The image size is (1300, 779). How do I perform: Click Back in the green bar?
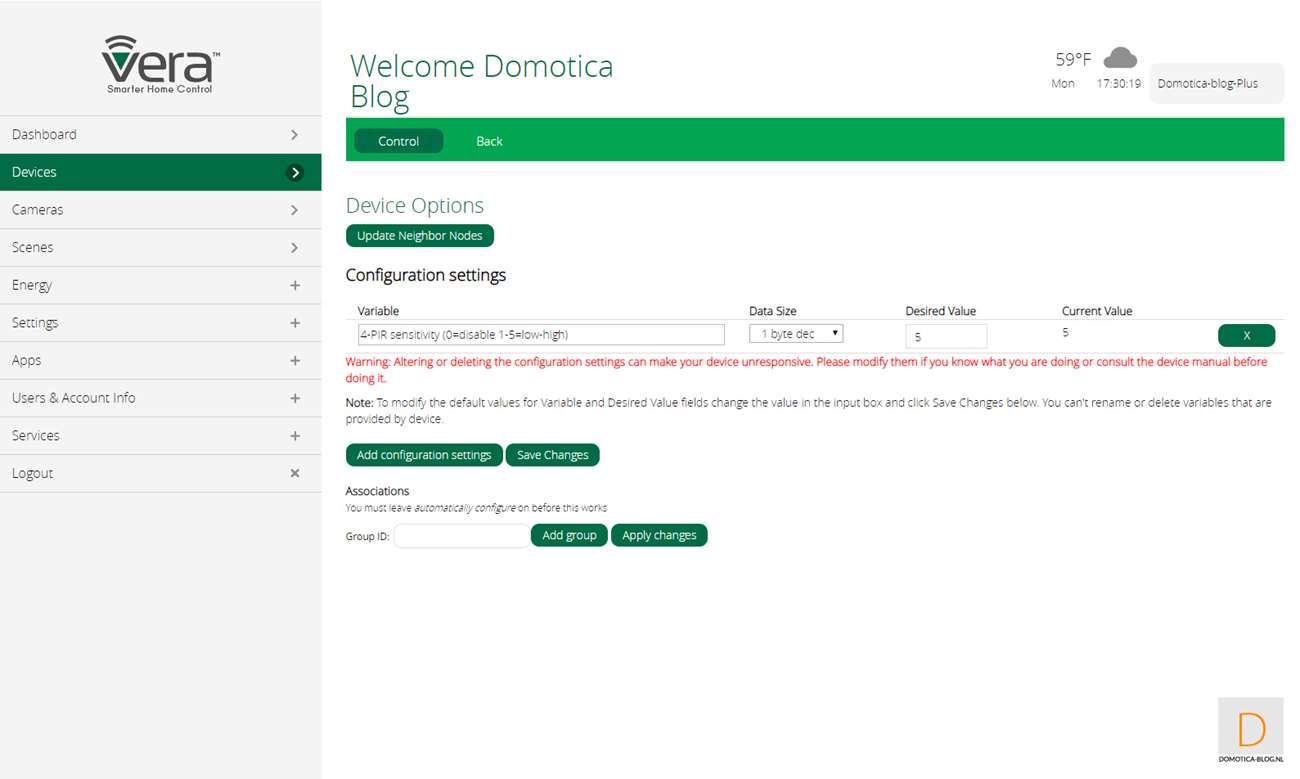(x=489, y=141)
